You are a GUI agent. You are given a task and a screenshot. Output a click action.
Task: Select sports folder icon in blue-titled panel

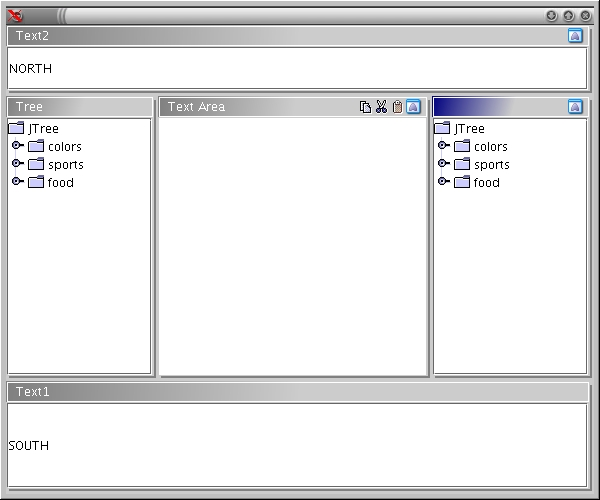[x=462, y=164]
